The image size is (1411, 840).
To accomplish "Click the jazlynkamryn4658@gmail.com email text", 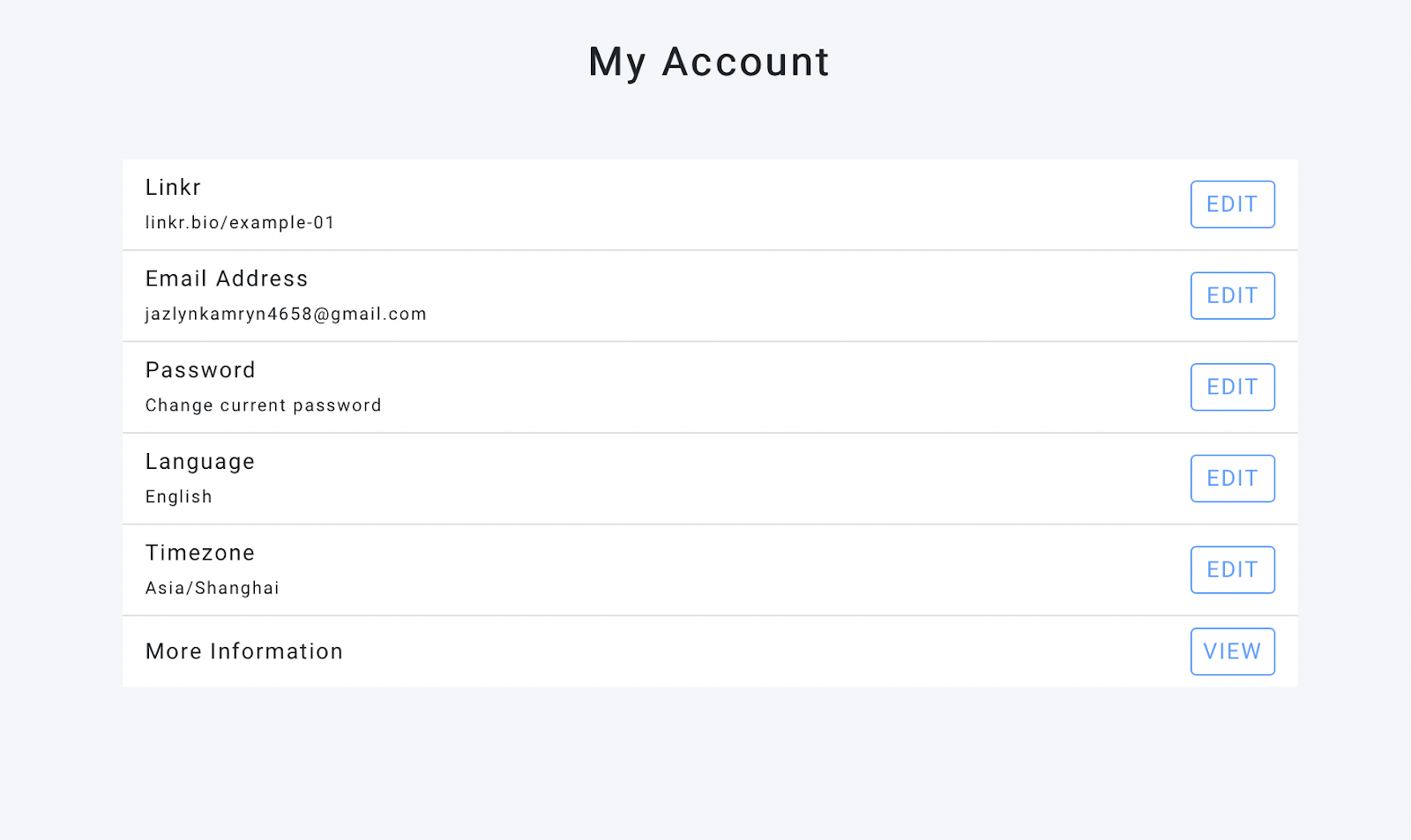I will pos(286,315).
